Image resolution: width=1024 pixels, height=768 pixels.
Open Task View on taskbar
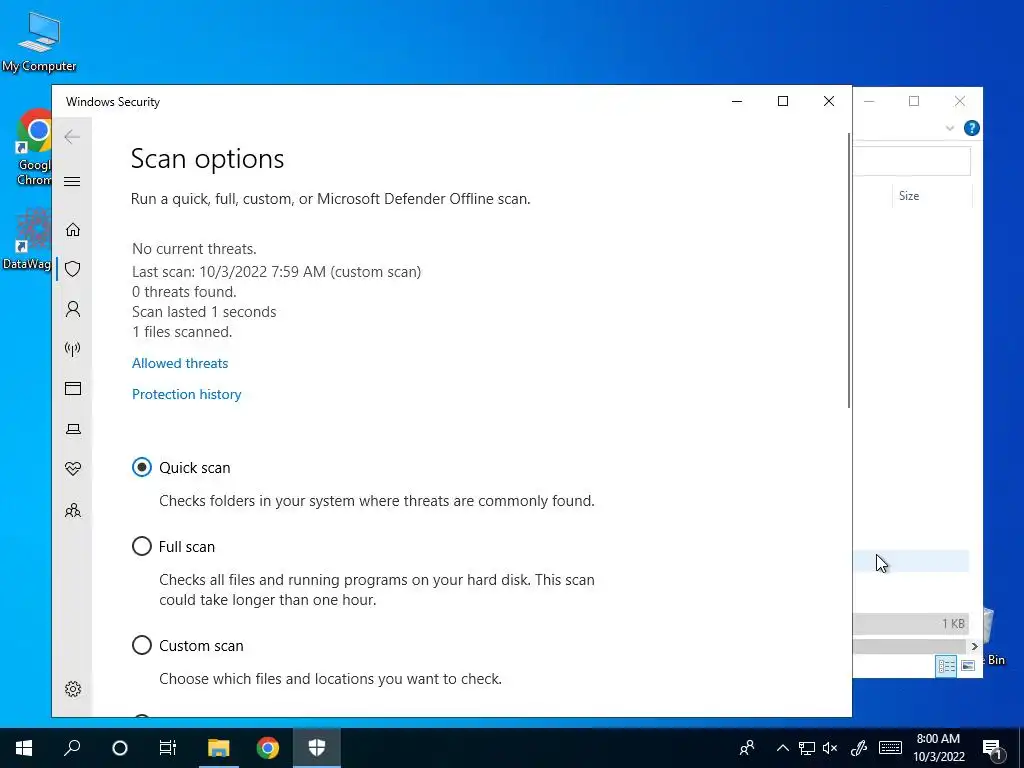[168, 748]
